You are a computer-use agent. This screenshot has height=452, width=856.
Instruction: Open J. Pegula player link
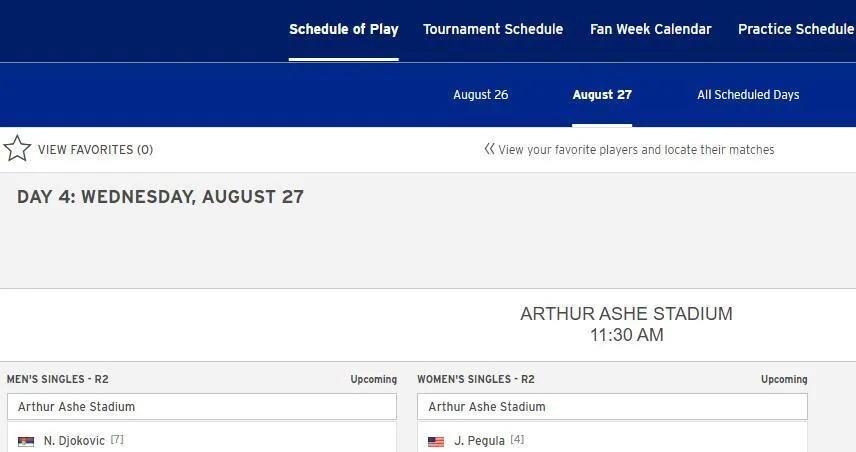click(479, 441)
